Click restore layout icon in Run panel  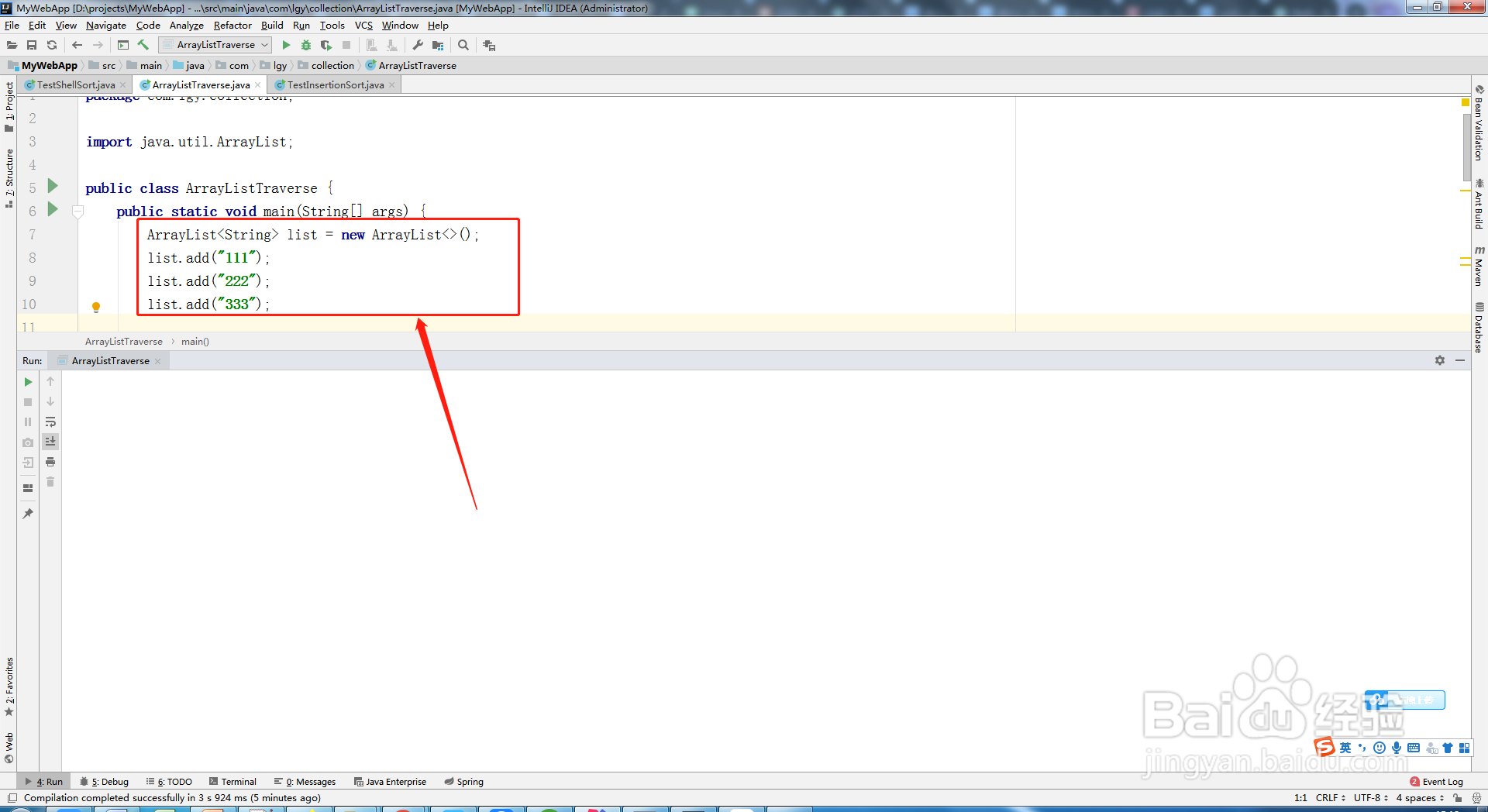(x=28, y=488)
